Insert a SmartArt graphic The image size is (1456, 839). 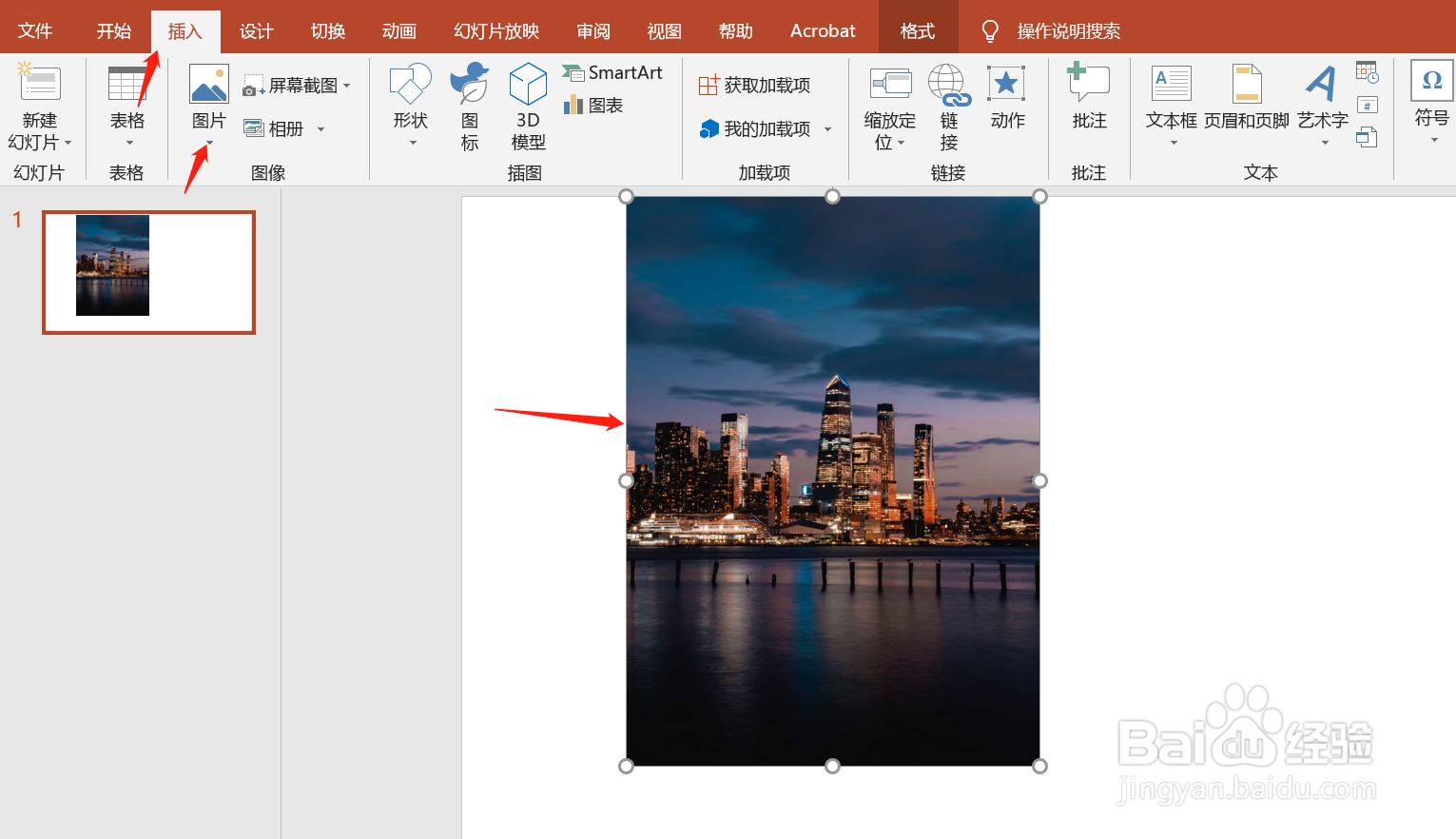point(612,72)
